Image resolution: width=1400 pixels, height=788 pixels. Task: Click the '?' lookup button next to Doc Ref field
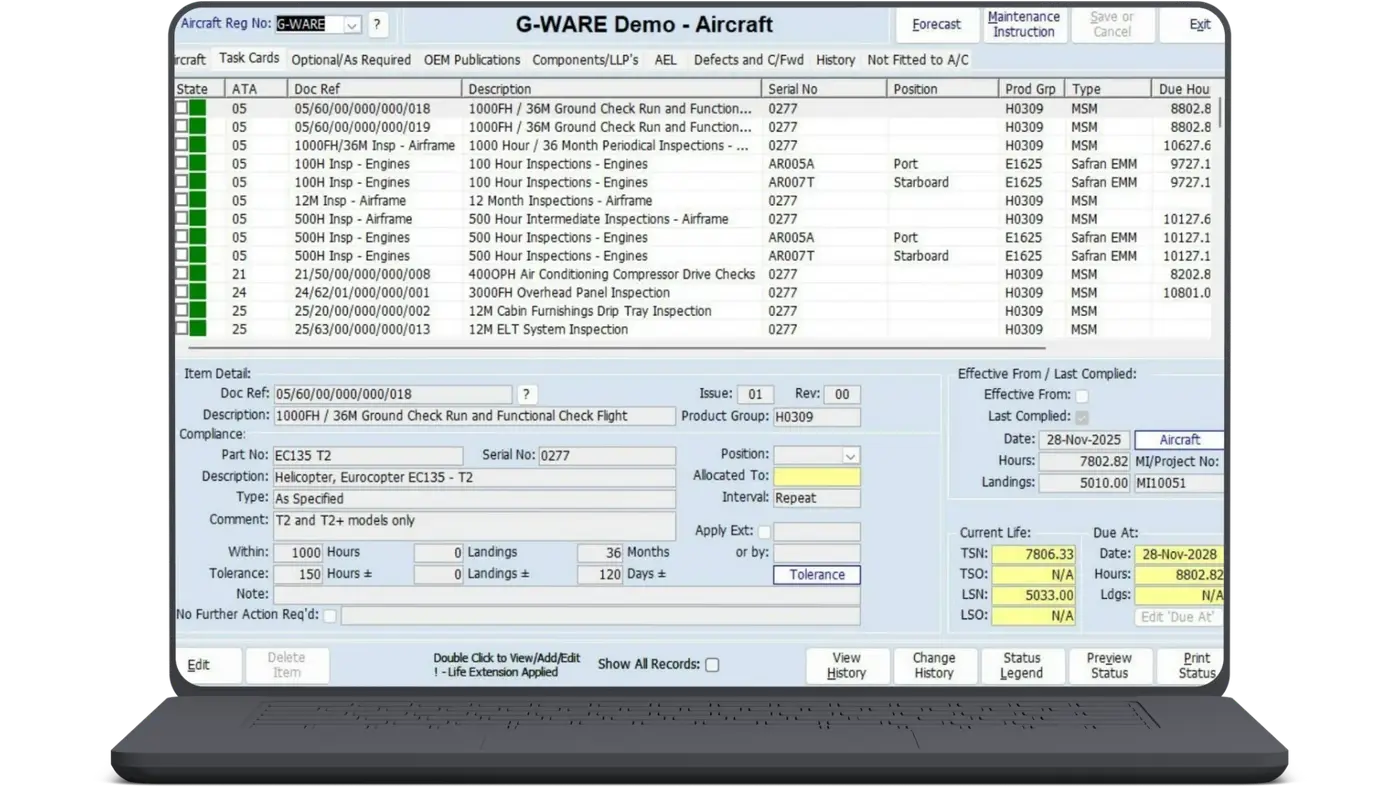pyautogui.click(x=526, y=394)
